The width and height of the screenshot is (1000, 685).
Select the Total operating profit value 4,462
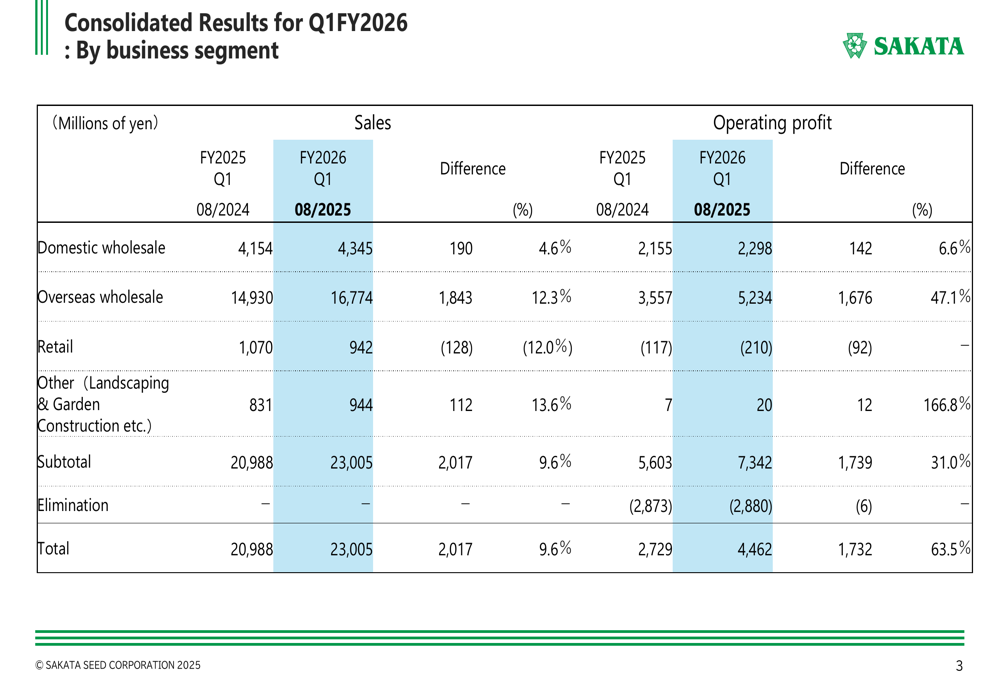[752, 548]
